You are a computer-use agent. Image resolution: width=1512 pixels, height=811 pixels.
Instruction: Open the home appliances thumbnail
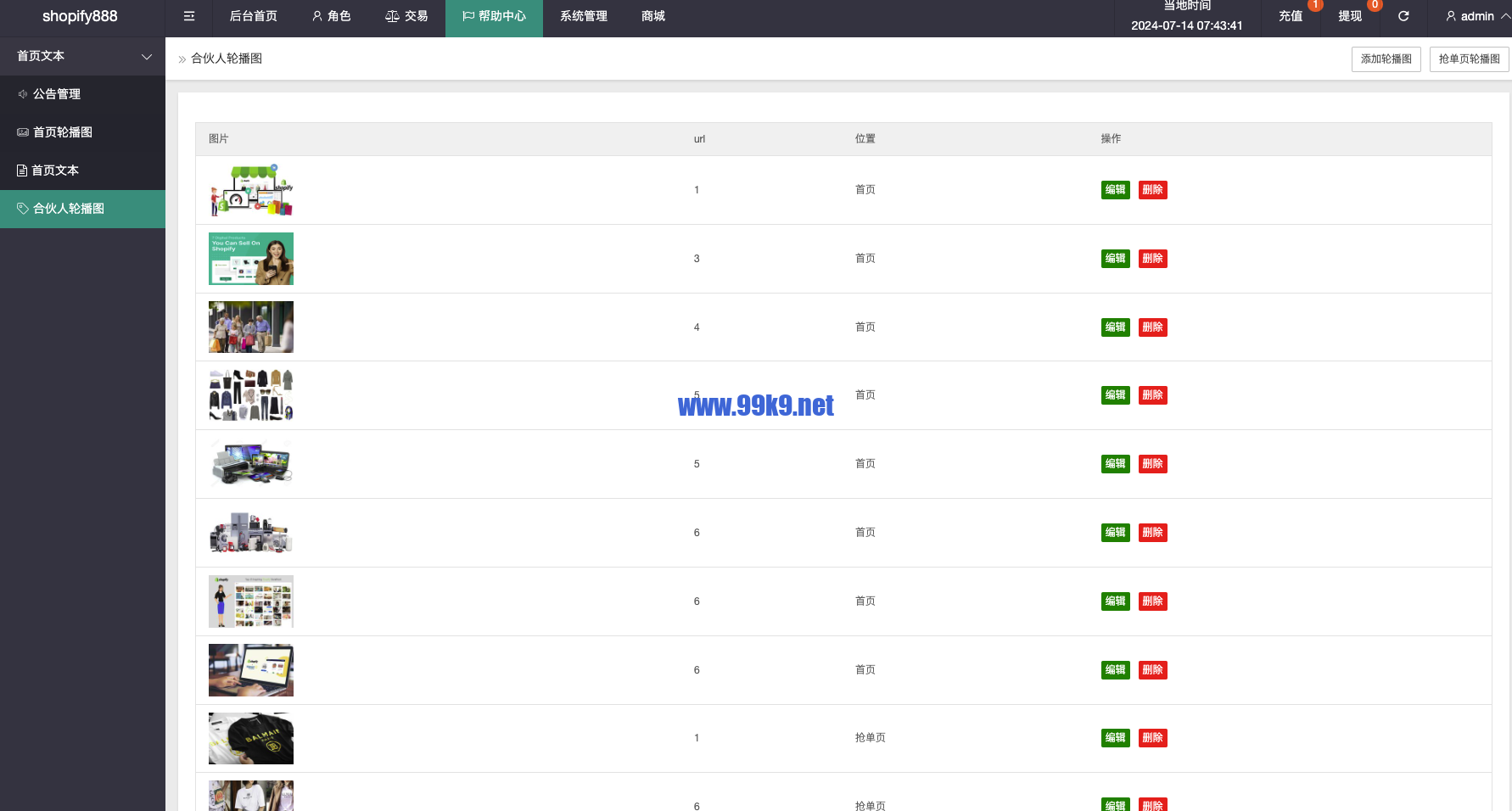pos(251,533)
